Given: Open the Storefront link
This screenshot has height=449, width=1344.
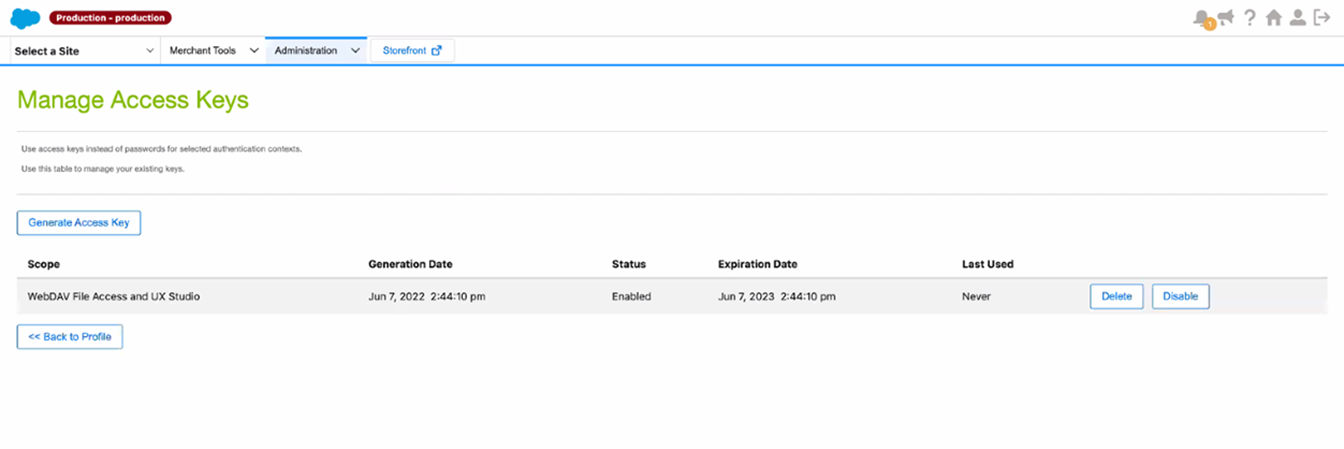Looking at the screenshot, I should [404, 51].
